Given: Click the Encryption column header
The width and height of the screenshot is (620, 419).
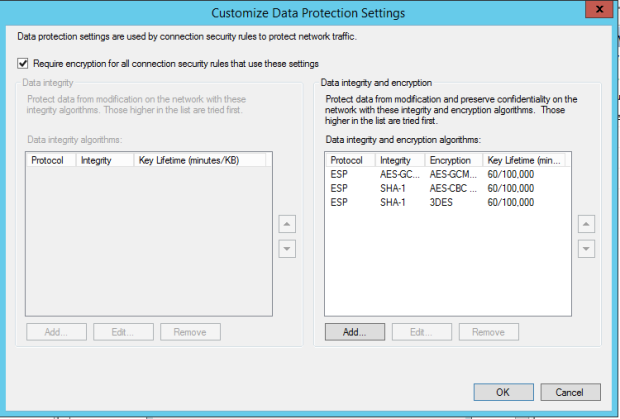Looking at the screenshot, I should [453, 160].
